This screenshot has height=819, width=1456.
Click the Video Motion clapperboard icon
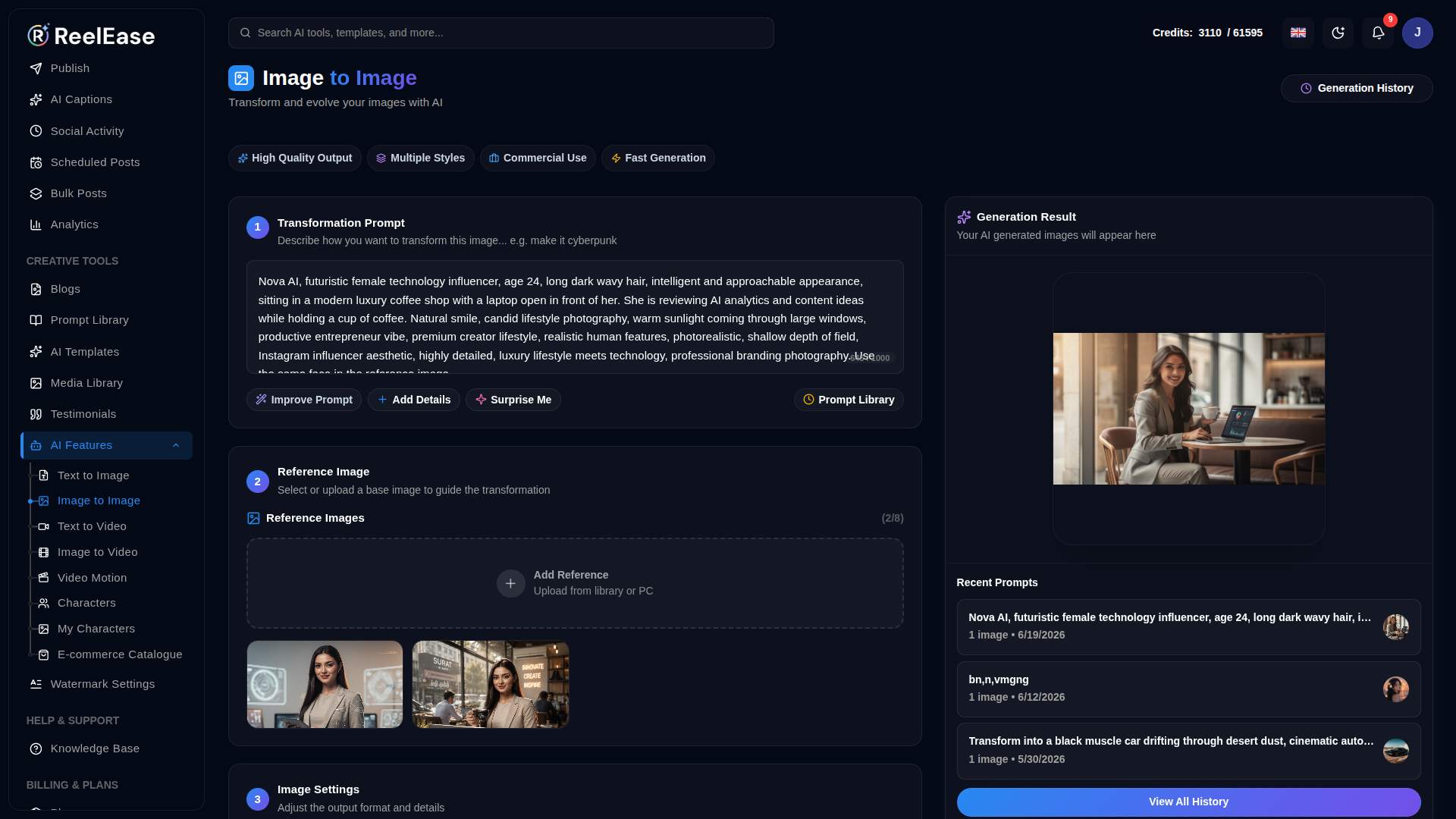click(x=43, y=578)
